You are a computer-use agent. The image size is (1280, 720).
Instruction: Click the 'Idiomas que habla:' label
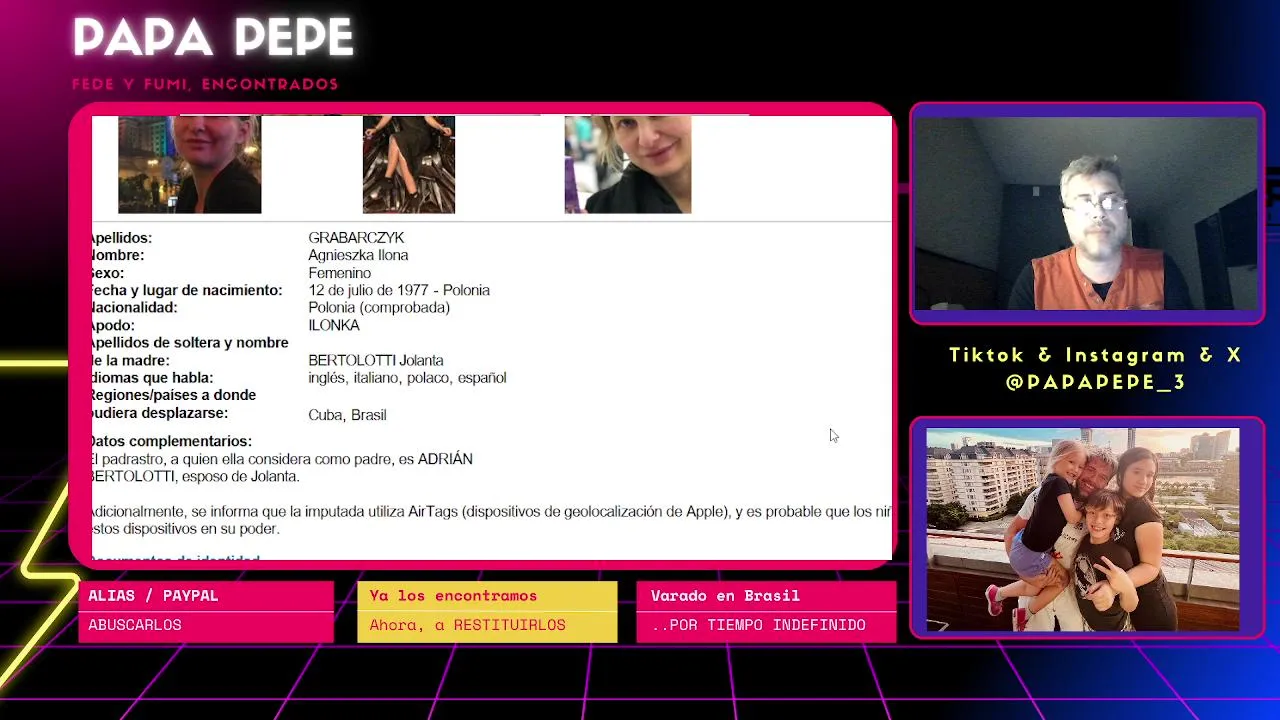tap(151, 378)
